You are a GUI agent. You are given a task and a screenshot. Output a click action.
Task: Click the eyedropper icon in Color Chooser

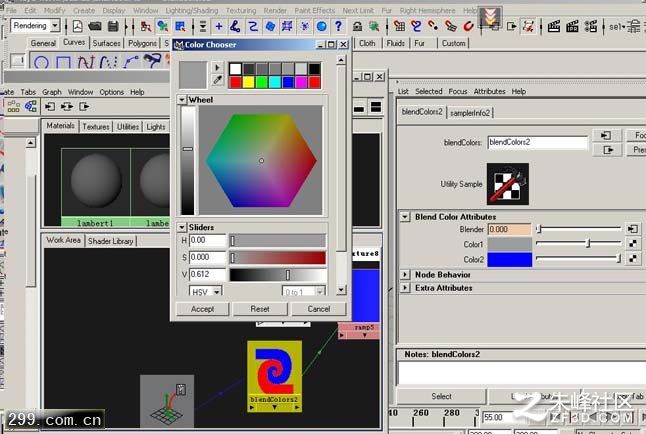(217, 80)
